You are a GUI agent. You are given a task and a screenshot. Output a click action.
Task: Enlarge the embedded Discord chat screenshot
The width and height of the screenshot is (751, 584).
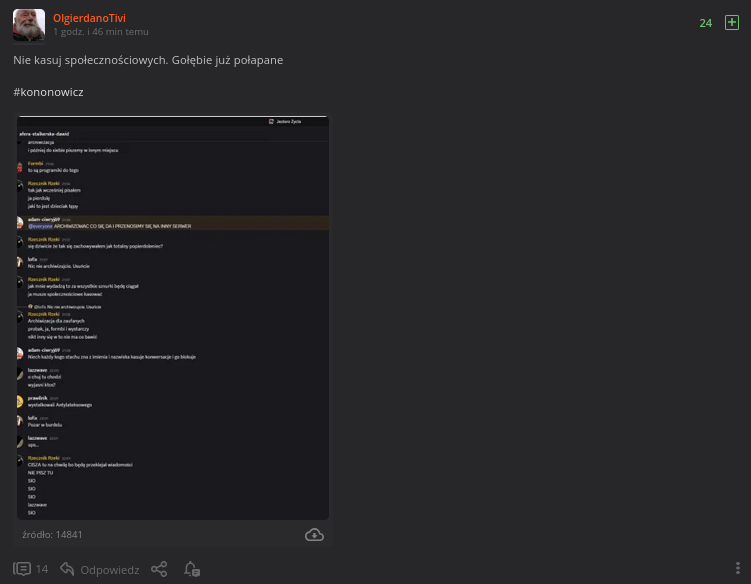(173, 318)
